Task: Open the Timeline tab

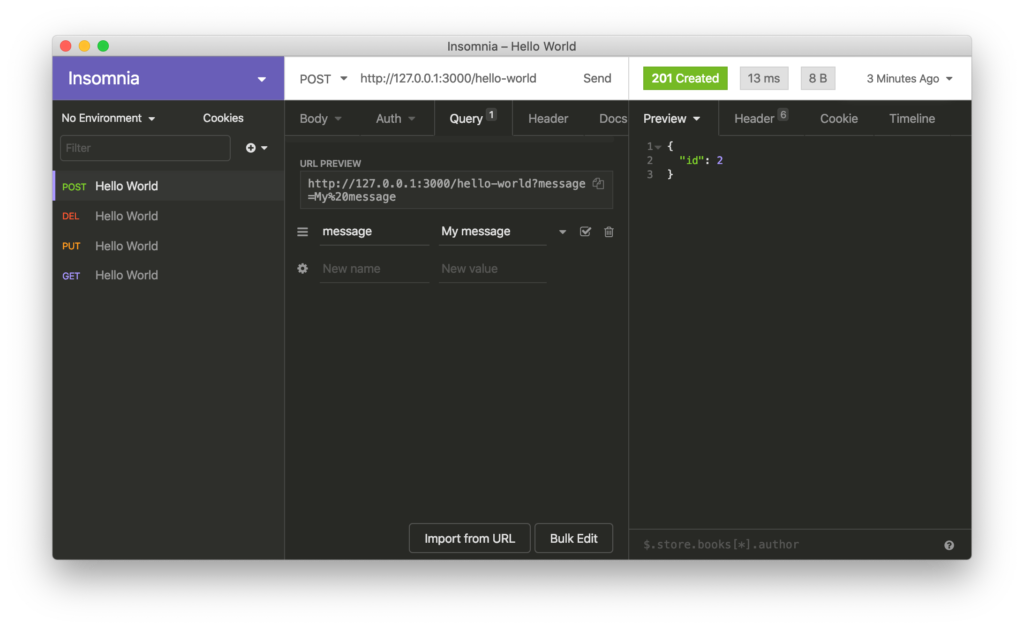Action: point(912,119)
